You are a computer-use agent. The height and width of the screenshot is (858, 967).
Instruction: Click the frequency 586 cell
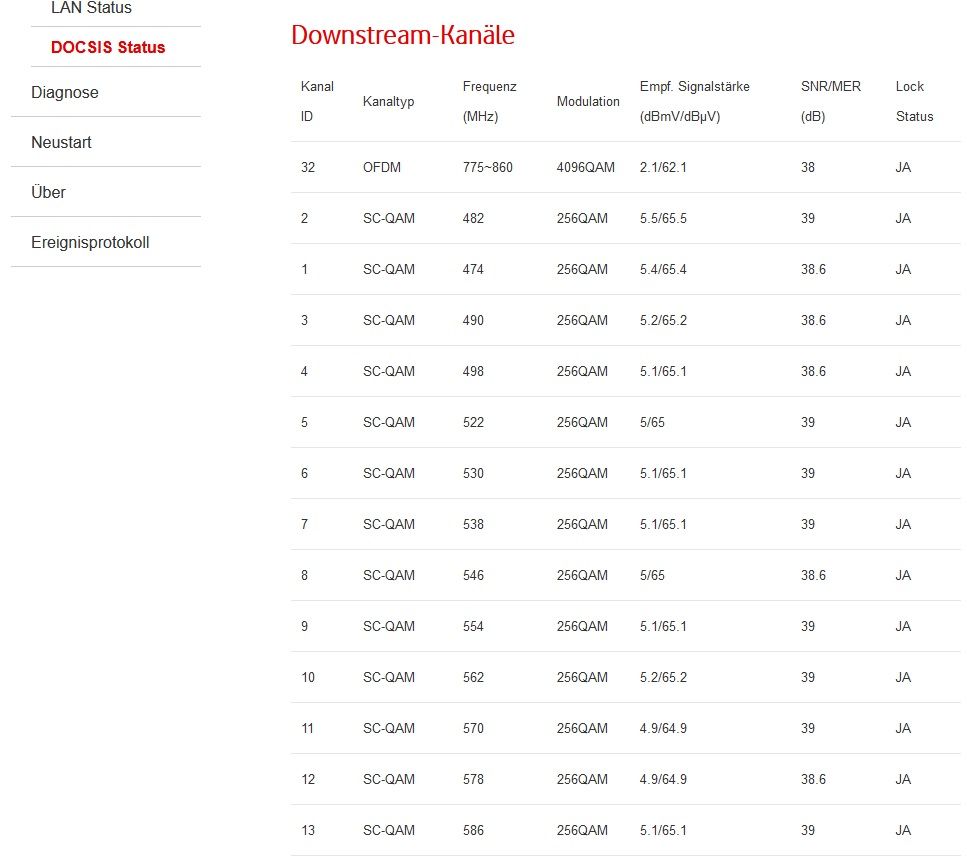pos(473,830)
